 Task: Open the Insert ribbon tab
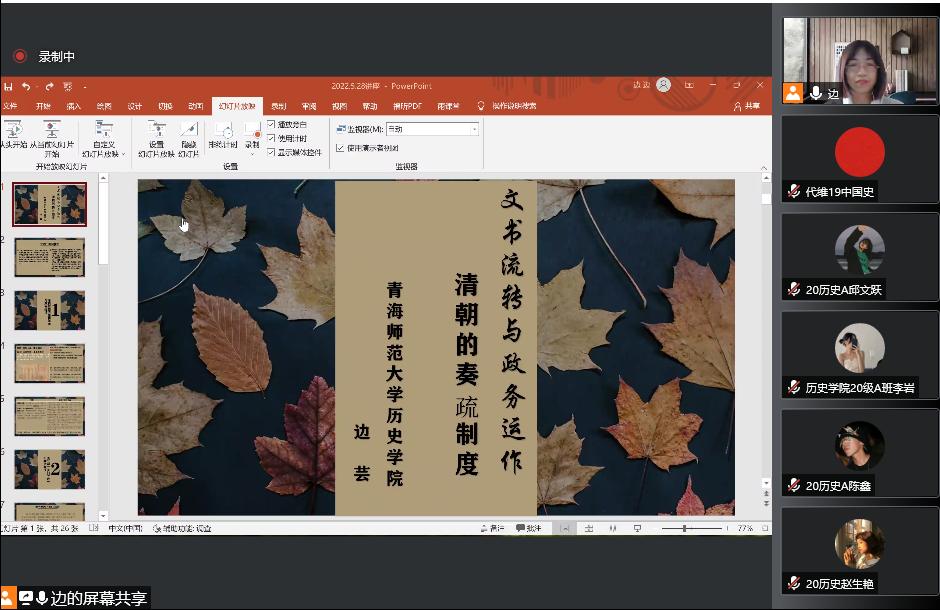click(x=73, y=106)
